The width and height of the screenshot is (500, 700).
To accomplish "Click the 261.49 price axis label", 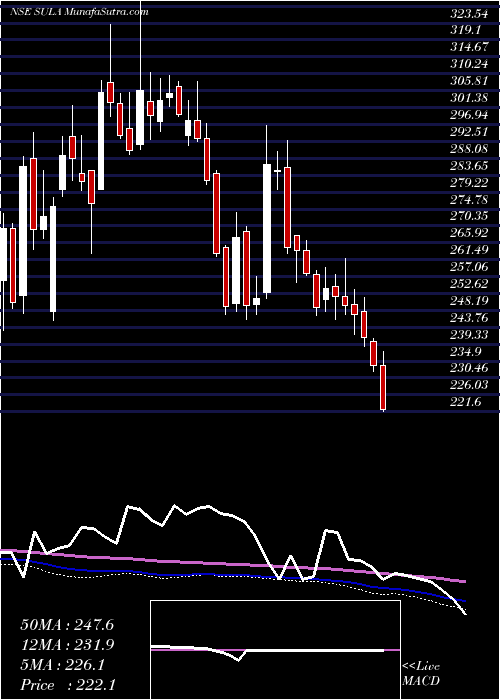I will click(x=468, y=250).
